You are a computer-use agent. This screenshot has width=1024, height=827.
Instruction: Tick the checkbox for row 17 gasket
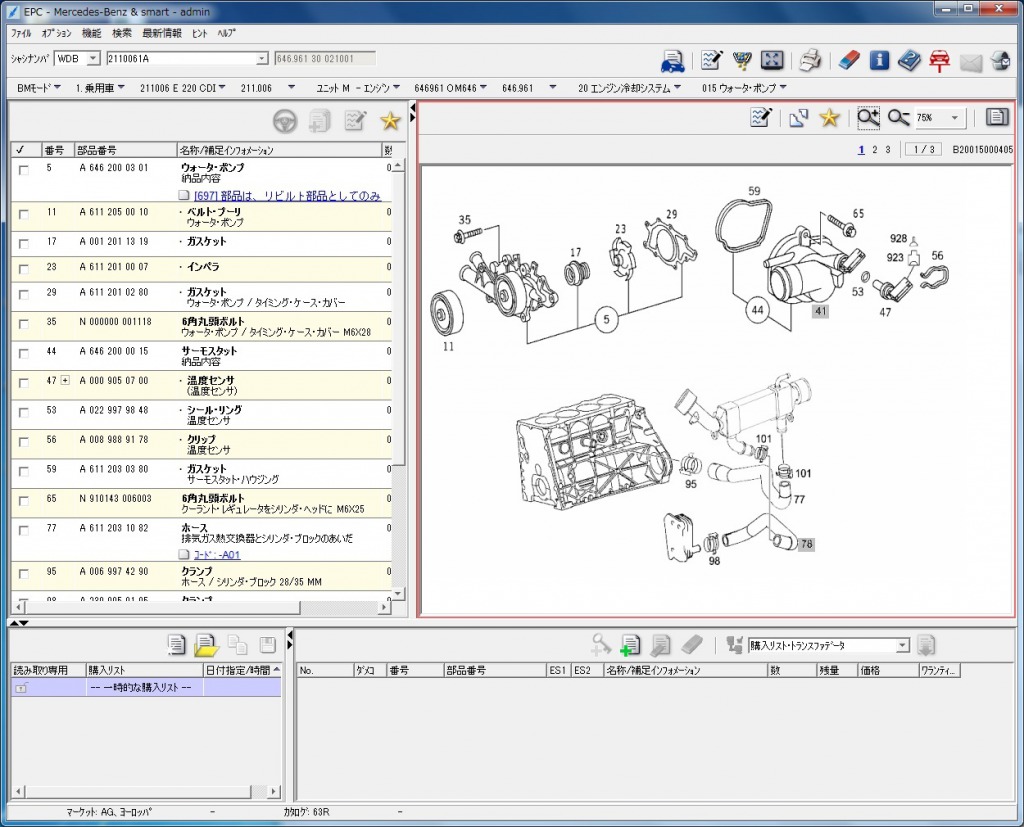click(24, 244)
